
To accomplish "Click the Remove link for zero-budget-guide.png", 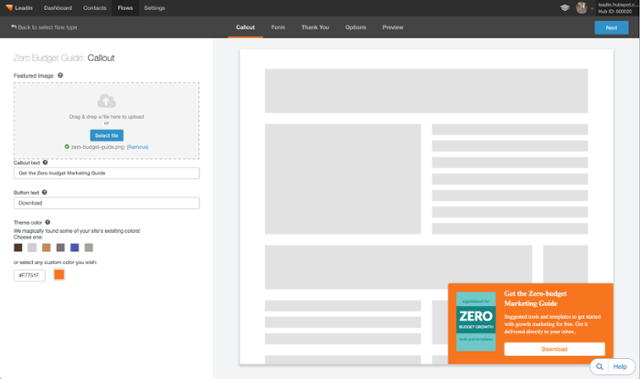I will (x=138, y=147).
